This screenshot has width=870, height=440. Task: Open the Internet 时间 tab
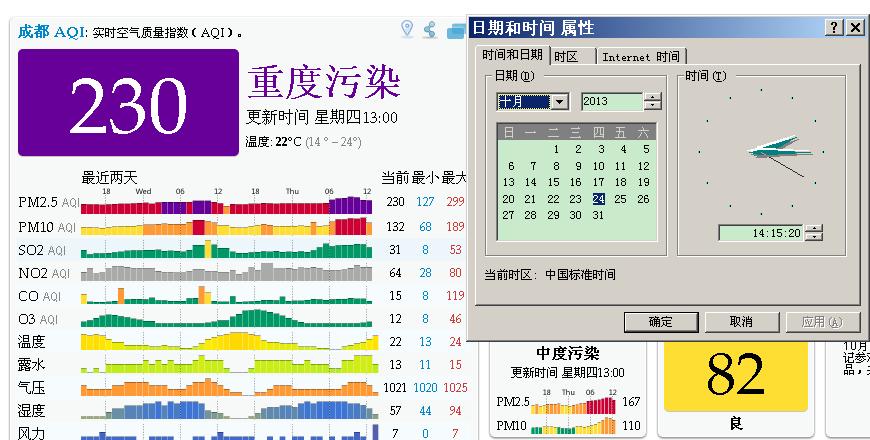[x=641, y=57]
